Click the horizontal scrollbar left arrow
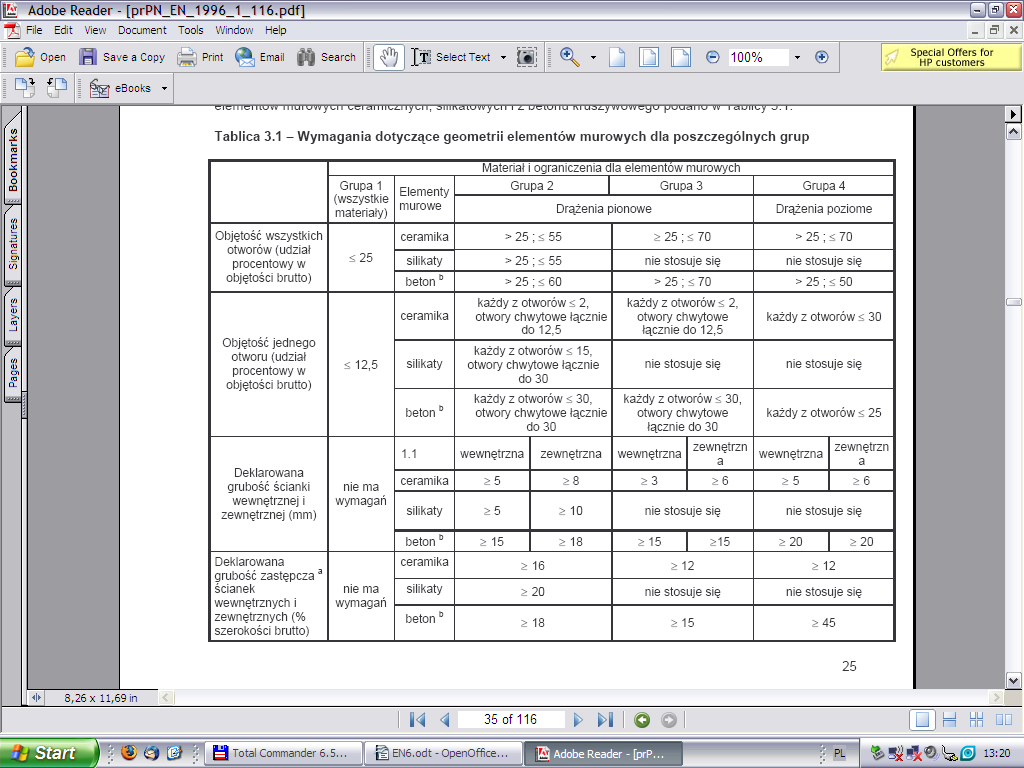Viewport: 1024px width, 768px height. pos(166,697)
